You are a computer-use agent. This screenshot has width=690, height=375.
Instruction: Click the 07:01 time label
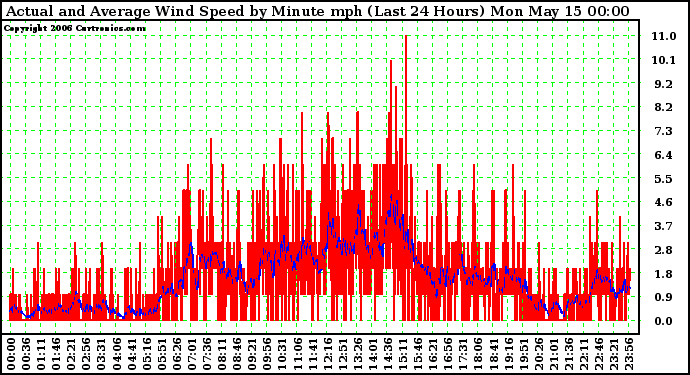[x=191, y=354]
